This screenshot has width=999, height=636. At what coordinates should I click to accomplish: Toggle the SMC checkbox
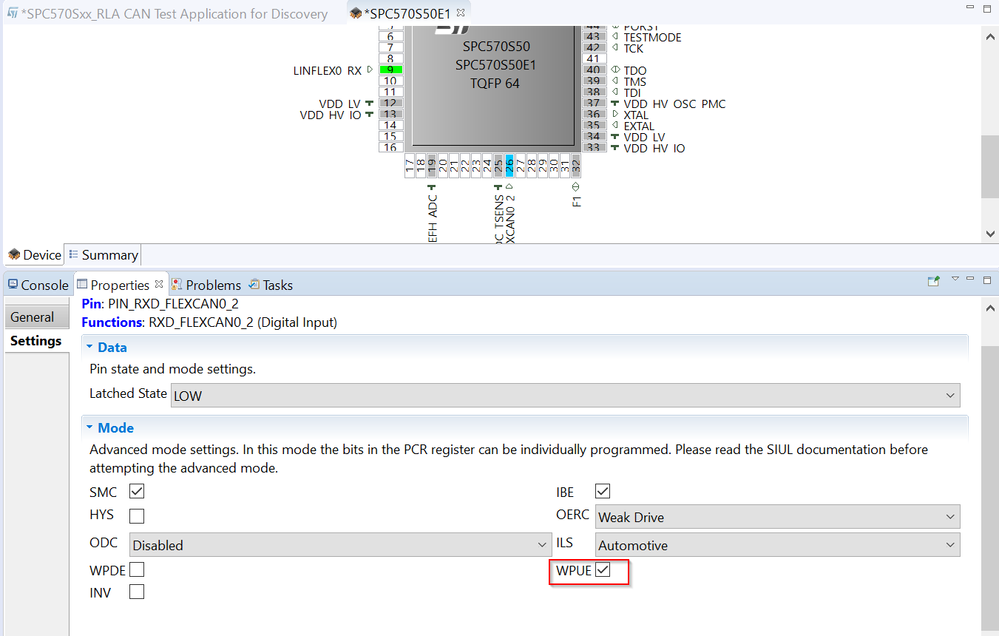point(136,491)
